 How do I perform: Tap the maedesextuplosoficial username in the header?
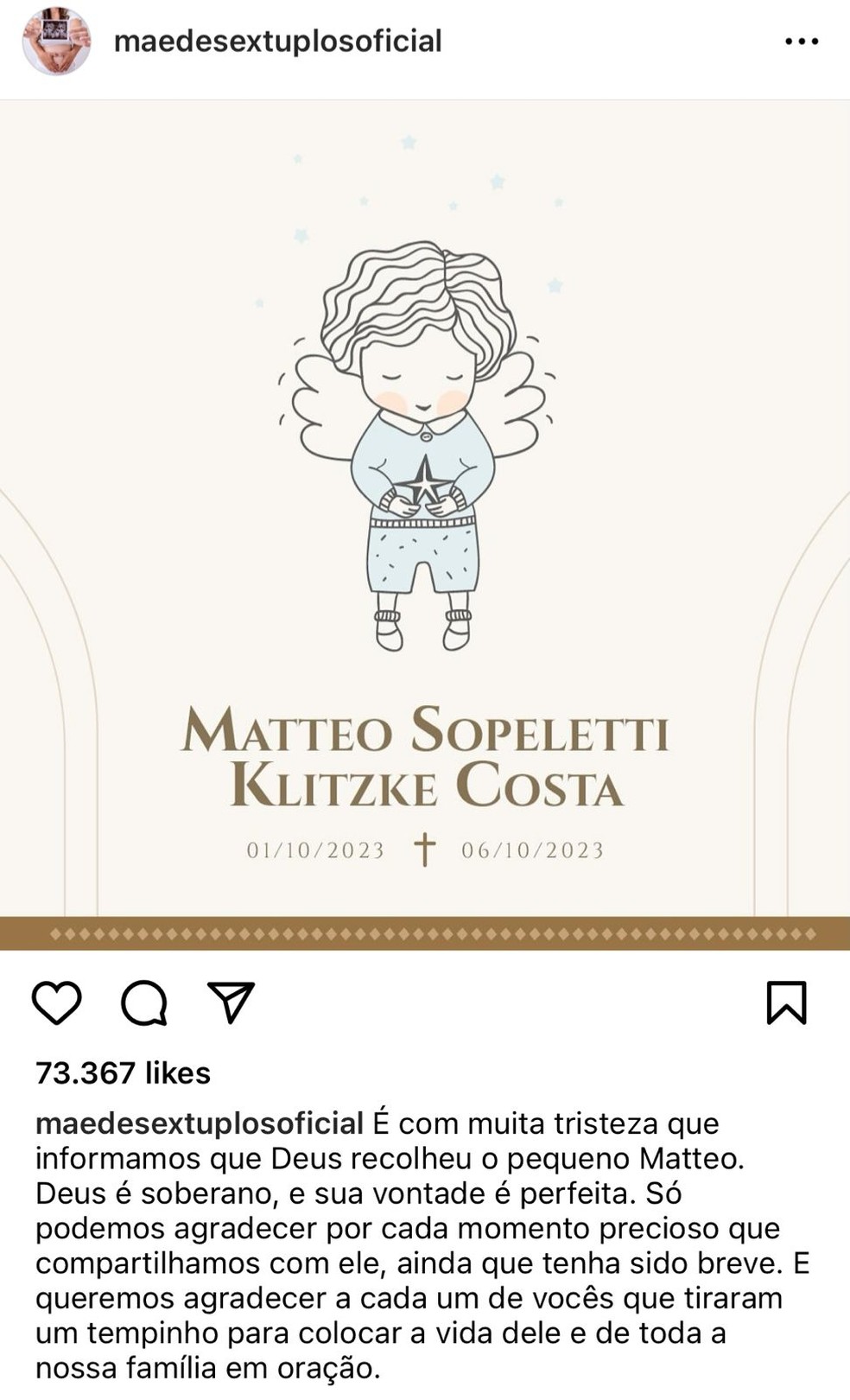(x=277, y=41)
